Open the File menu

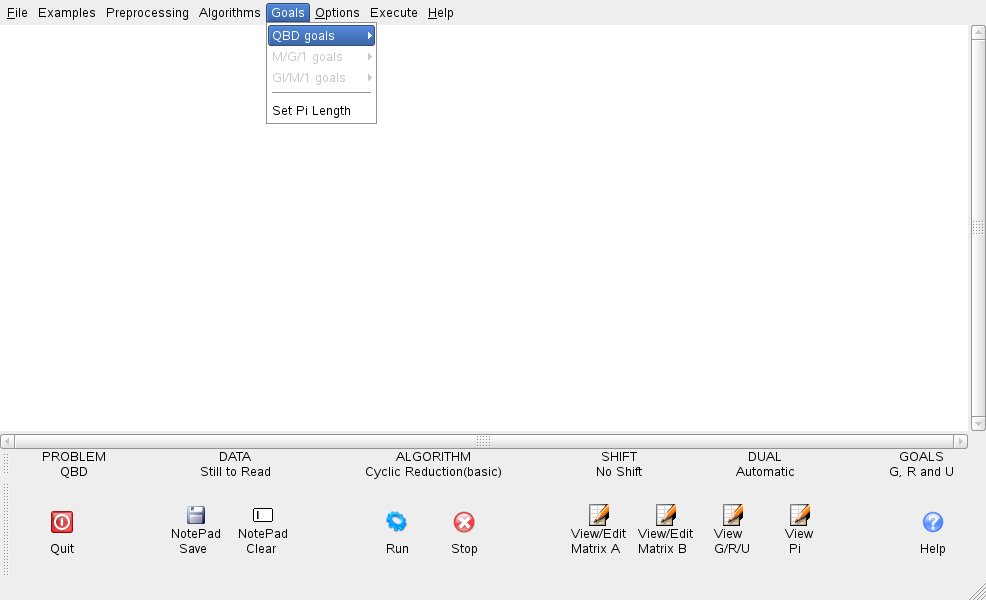[x=17, y=13]
